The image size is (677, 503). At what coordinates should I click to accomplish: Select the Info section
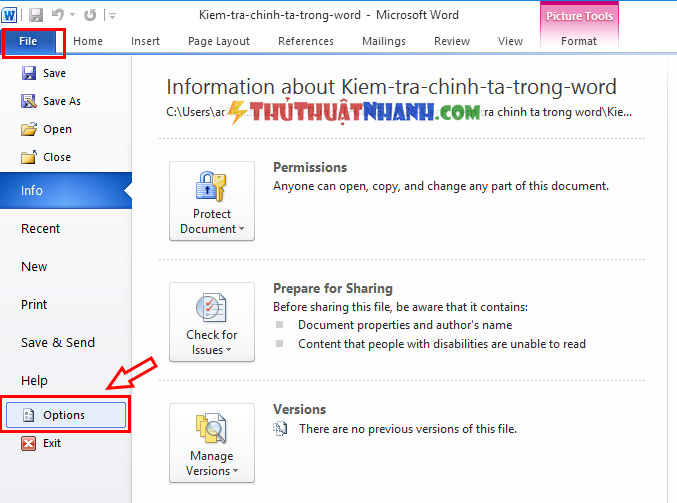click(66, 190)
